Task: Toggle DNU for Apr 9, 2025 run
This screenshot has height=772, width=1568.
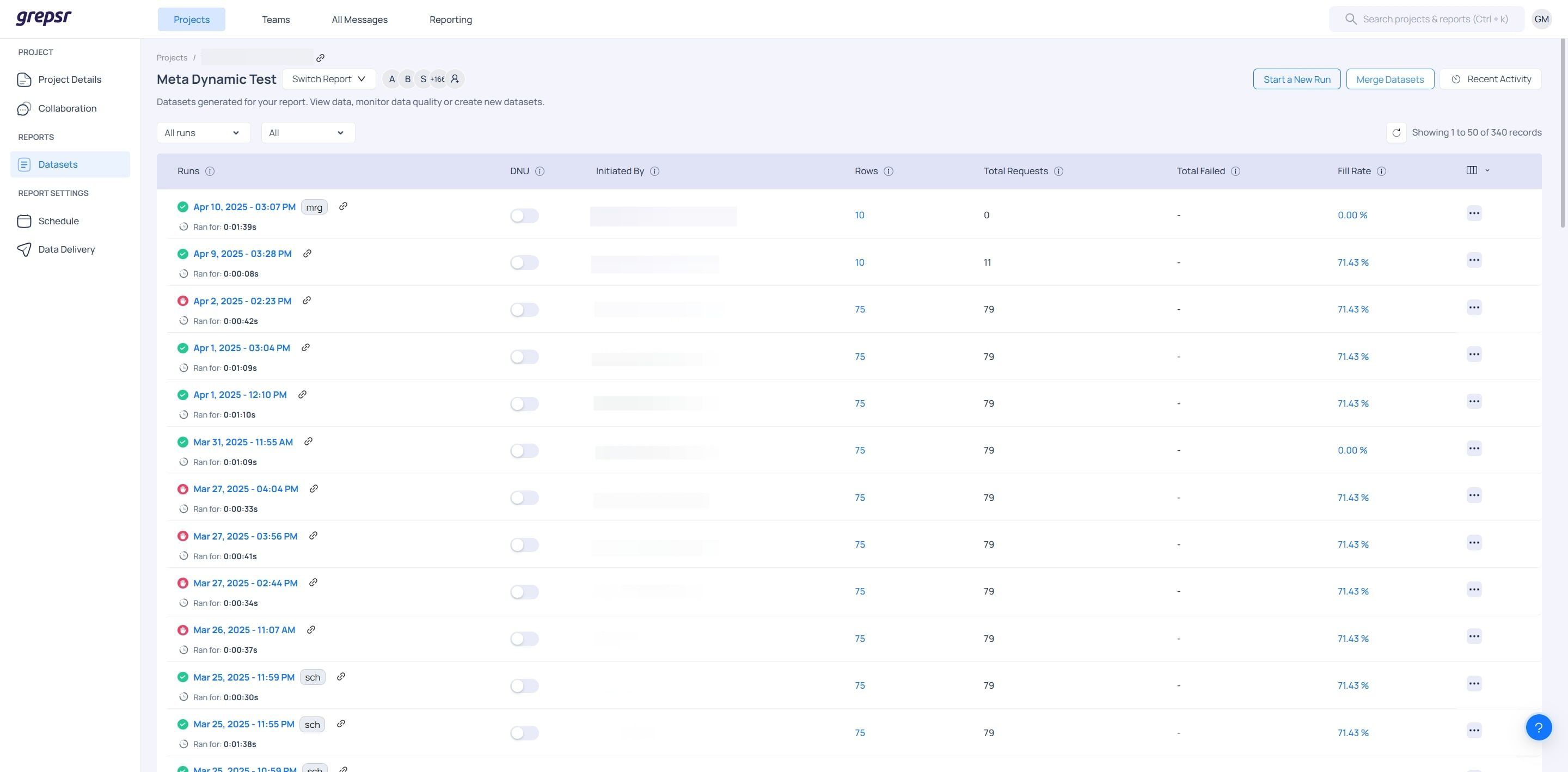Action: [x=524, y=262]
